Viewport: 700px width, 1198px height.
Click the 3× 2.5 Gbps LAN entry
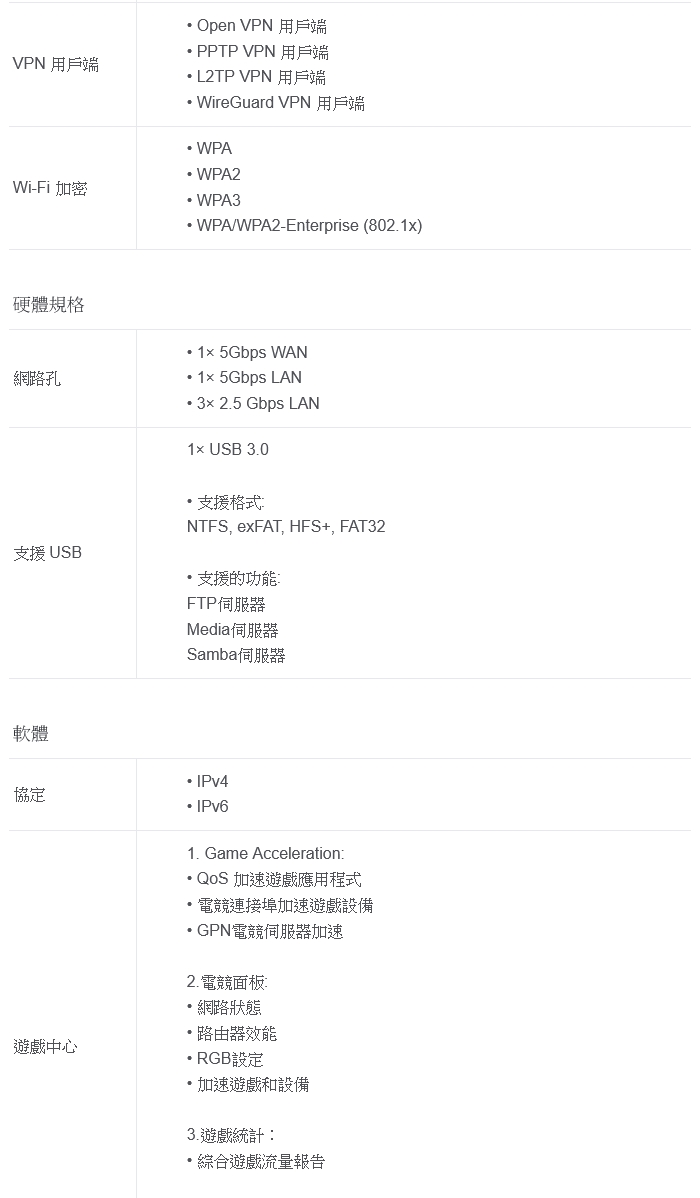tap(257, 404)
